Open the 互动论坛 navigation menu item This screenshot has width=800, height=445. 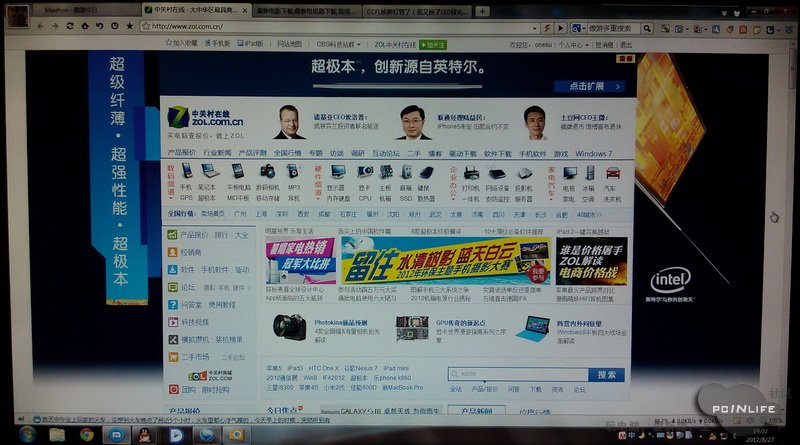(x=385, y=153)
